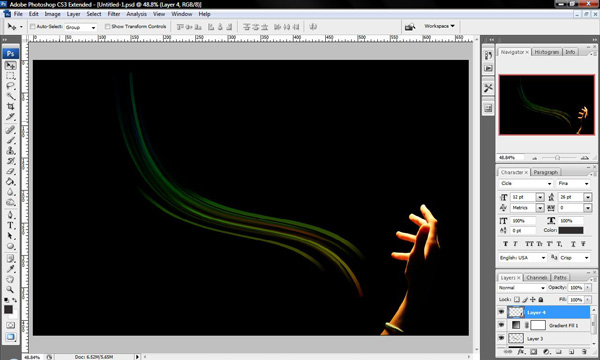Select the Move tool
The image size is (600, 360).
click(x=10, y=66)
